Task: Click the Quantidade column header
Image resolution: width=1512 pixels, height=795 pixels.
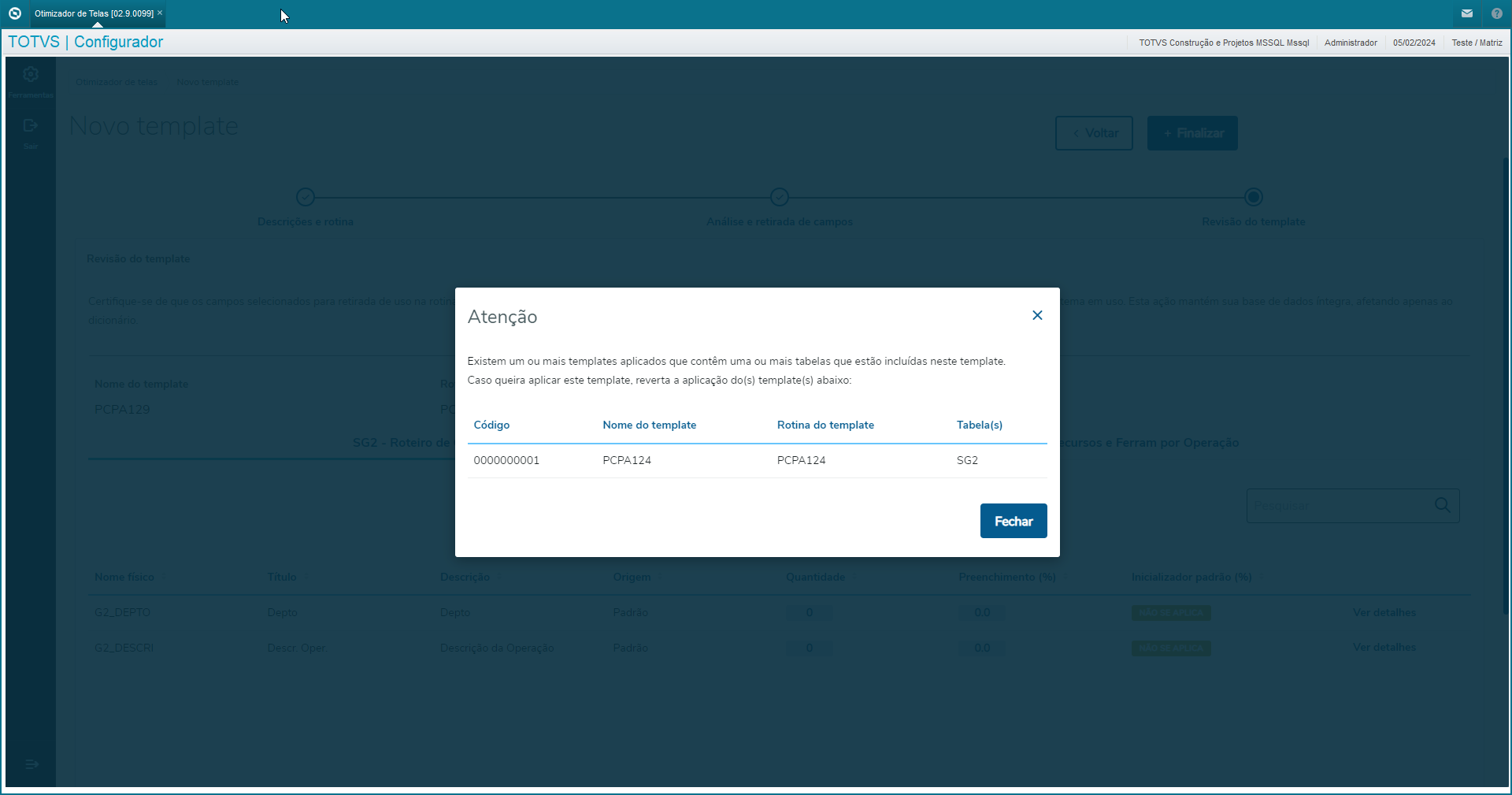Action: click(x=815, y=577)
